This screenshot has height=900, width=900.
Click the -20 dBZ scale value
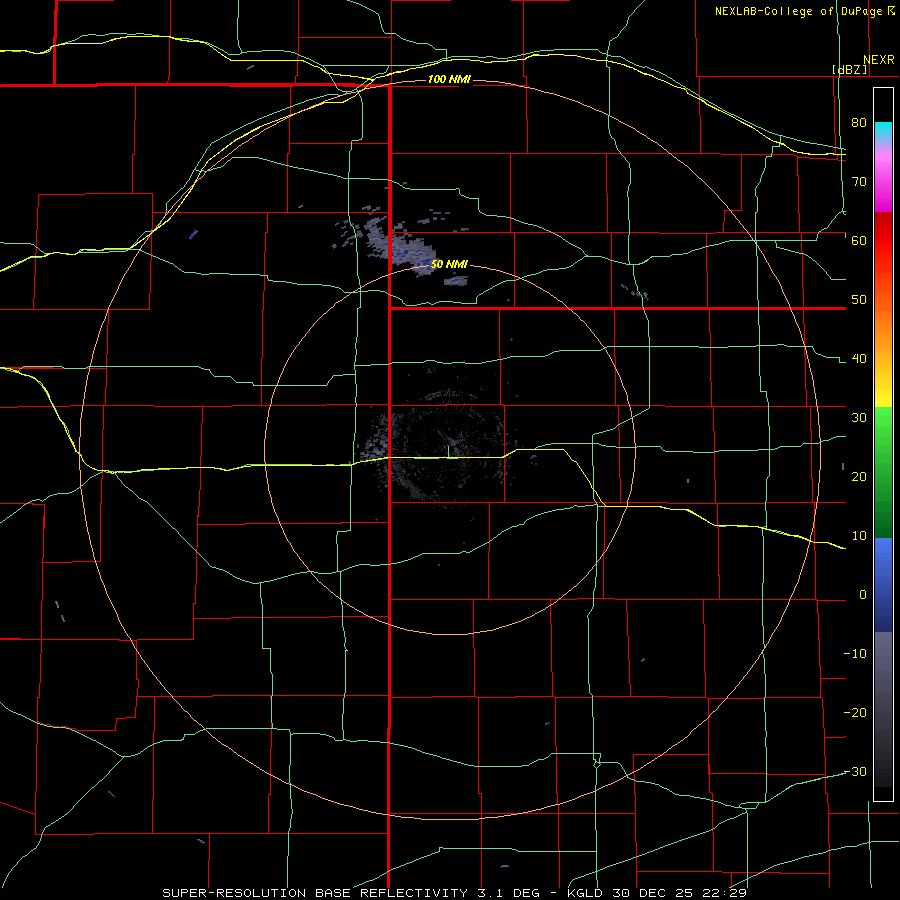coord(855,712)
